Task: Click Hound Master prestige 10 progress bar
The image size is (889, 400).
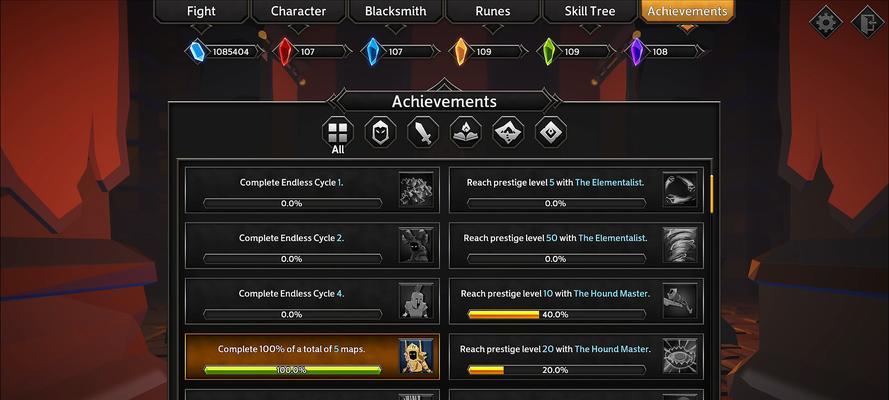Action: coord(557,314)
